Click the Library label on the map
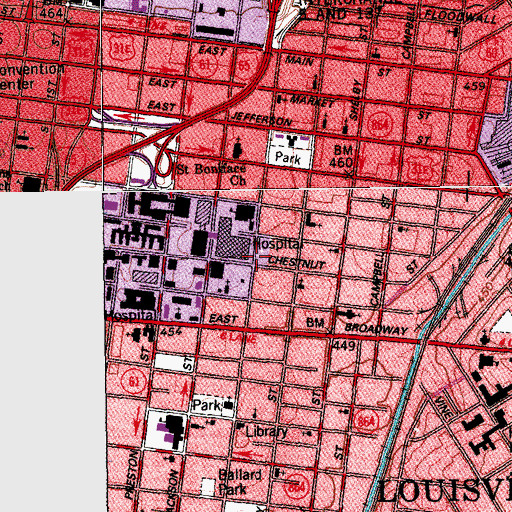The image size is (512, 512). click(266, 432)
